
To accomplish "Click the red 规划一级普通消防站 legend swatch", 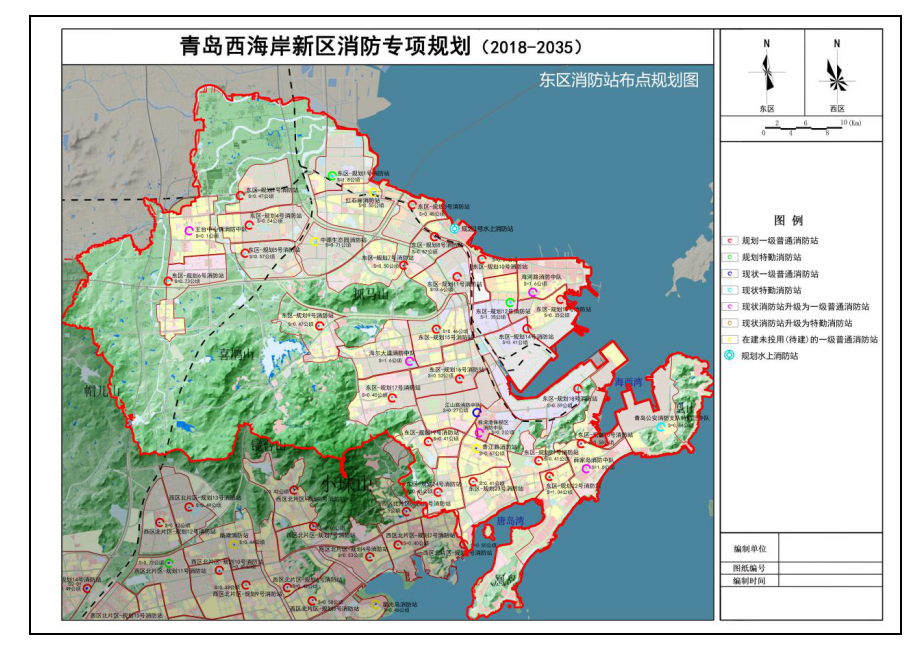I will (x=731, y=241).
